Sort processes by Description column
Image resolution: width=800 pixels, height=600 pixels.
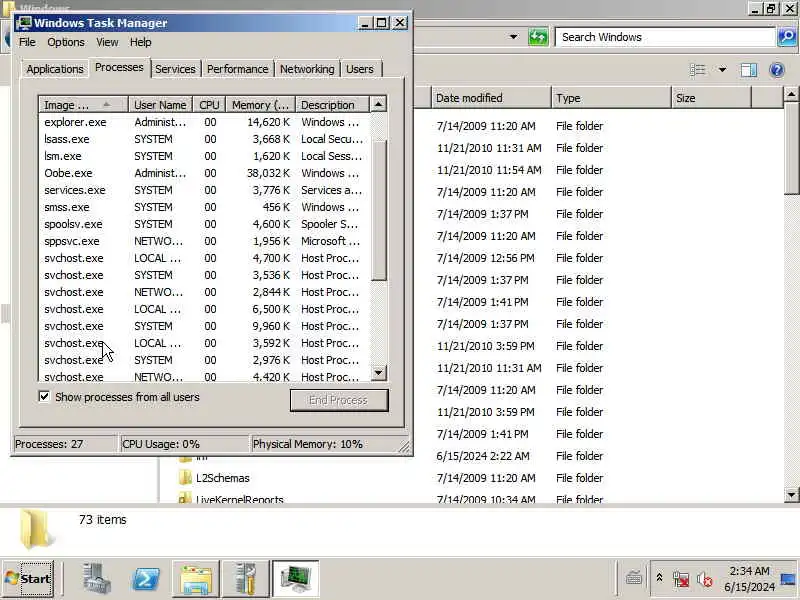[x=332, y=105]
